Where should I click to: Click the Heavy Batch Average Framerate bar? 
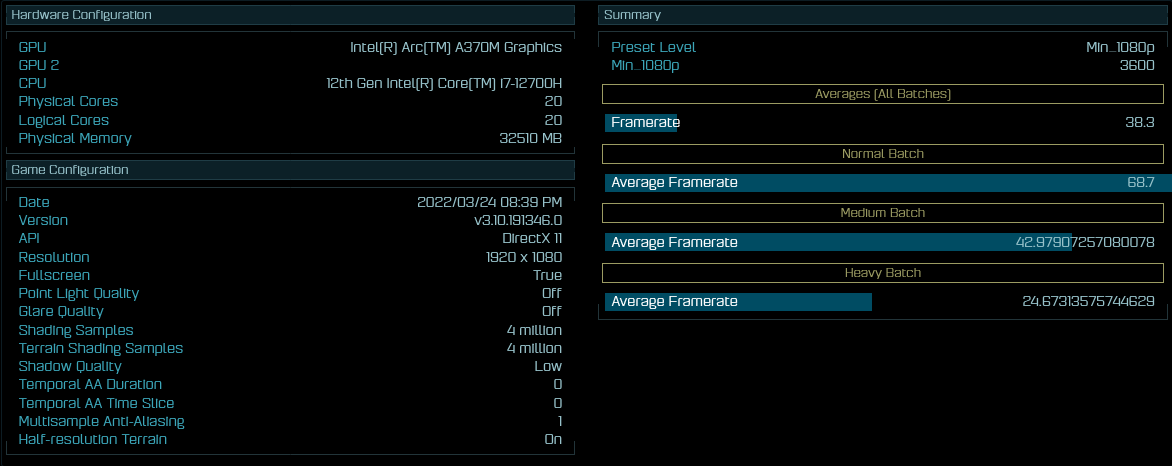[739, 302]
